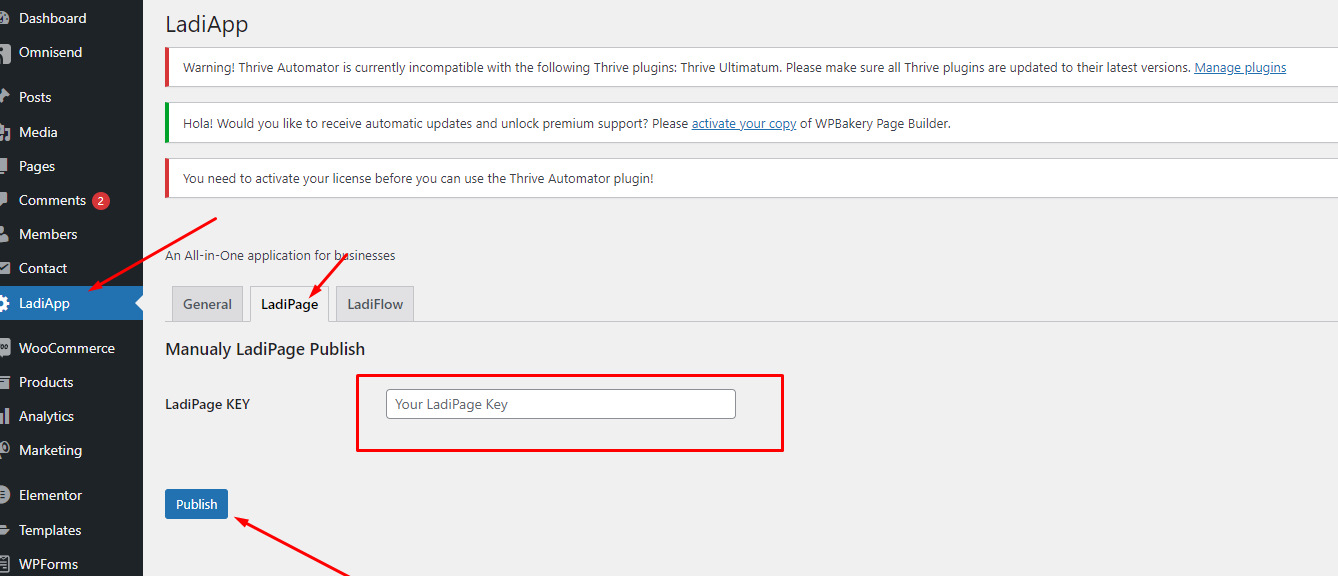Click the Media icon in sidebar
Image resolution: width=1338 pixels, height=576 pixels.
[x=4, y=132]
